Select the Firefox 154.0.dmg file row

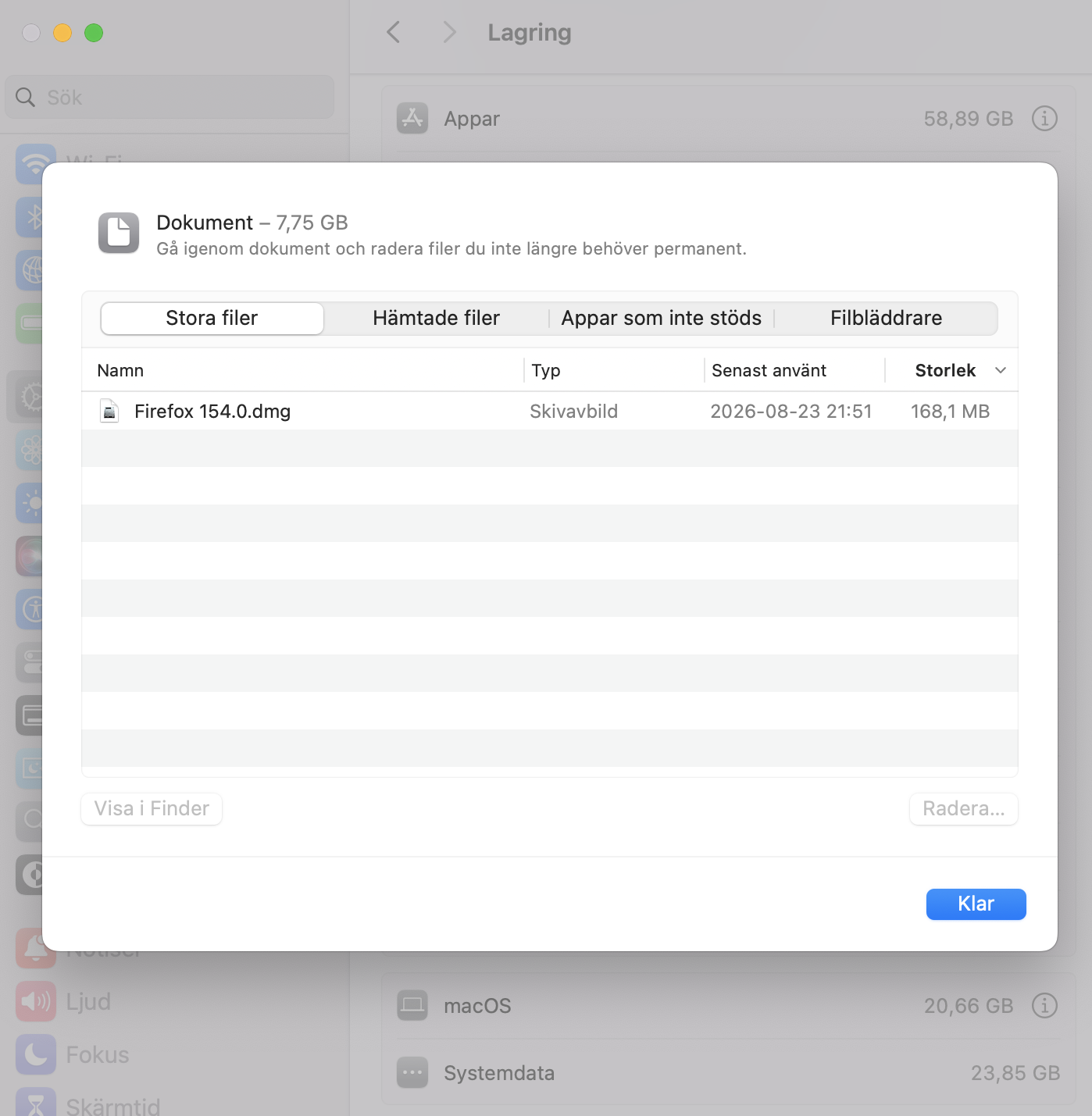point(549,411)
